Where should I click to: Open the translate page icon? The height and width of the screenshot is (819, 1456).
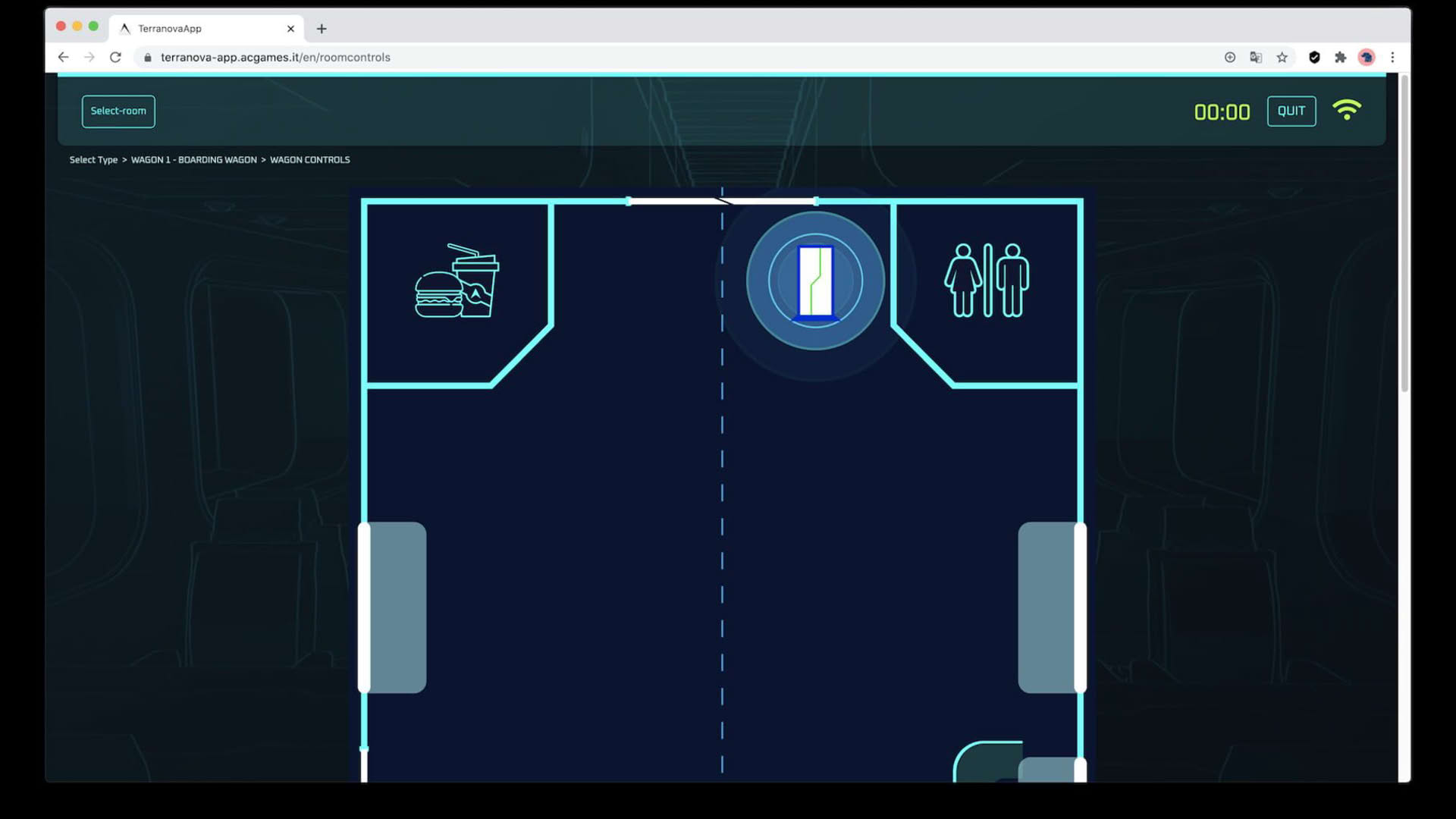point(1256,57)
